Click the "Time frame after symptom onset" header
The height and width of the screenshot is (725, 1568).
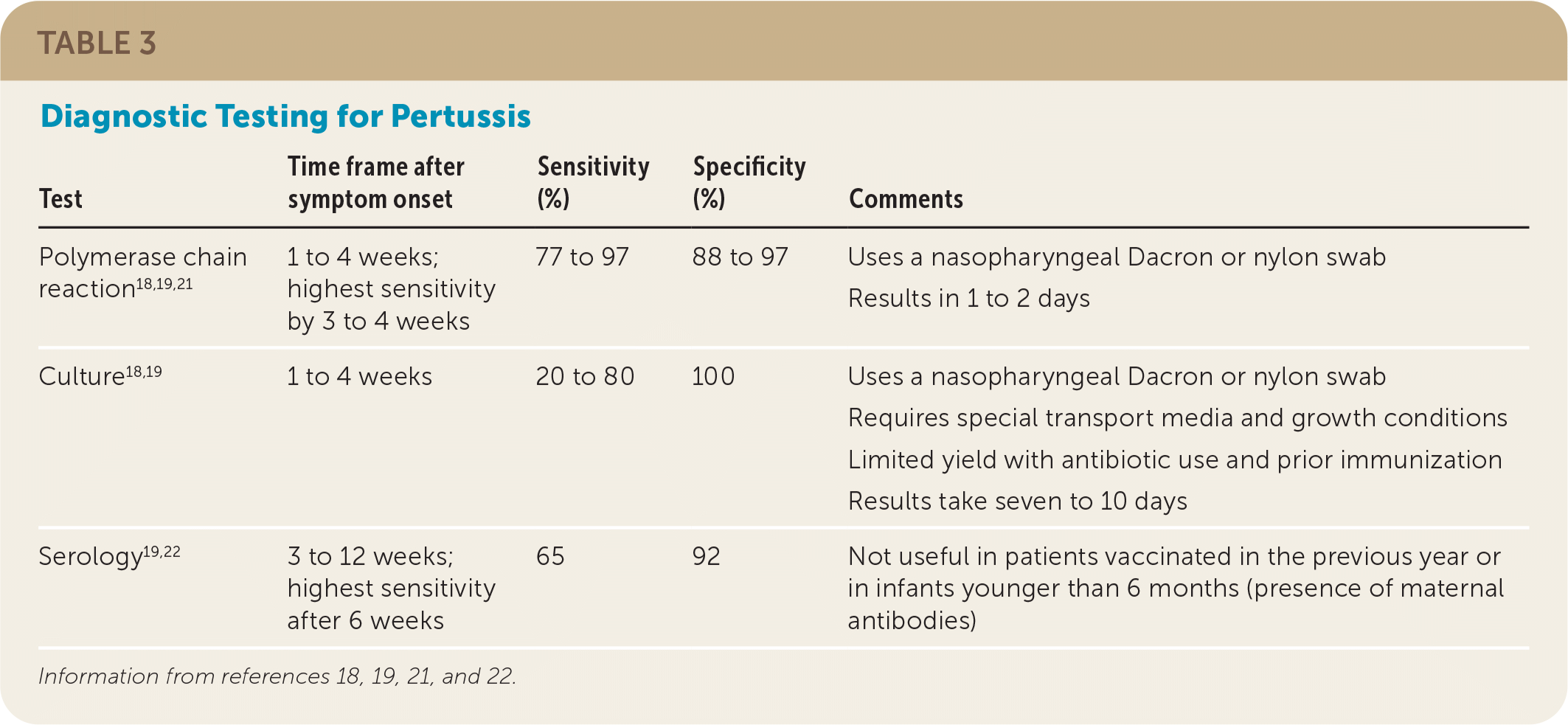[375, 183]
